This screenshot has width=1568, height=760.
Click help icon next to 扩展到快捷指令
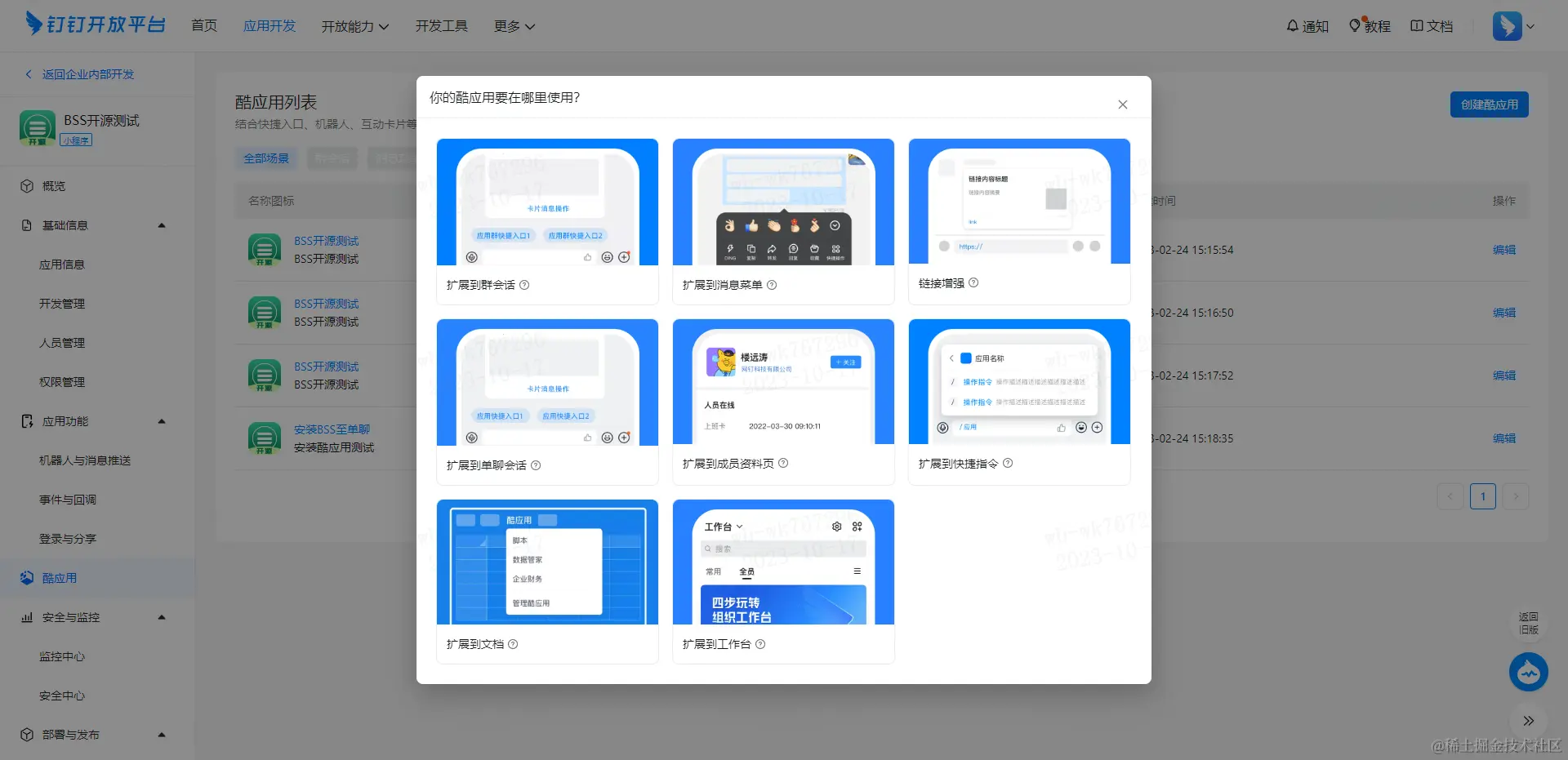pyautogui.click(x=1008, y=463)
